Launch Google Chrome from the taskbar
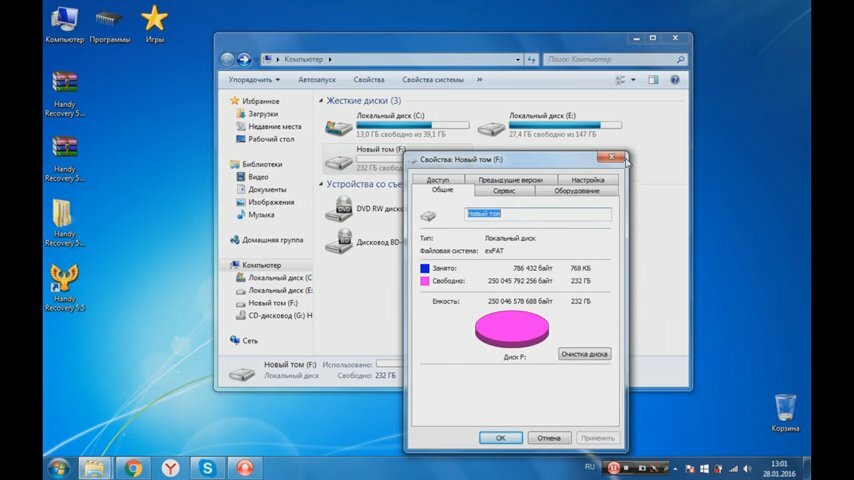Screen dimensions: 854x480 132,468
